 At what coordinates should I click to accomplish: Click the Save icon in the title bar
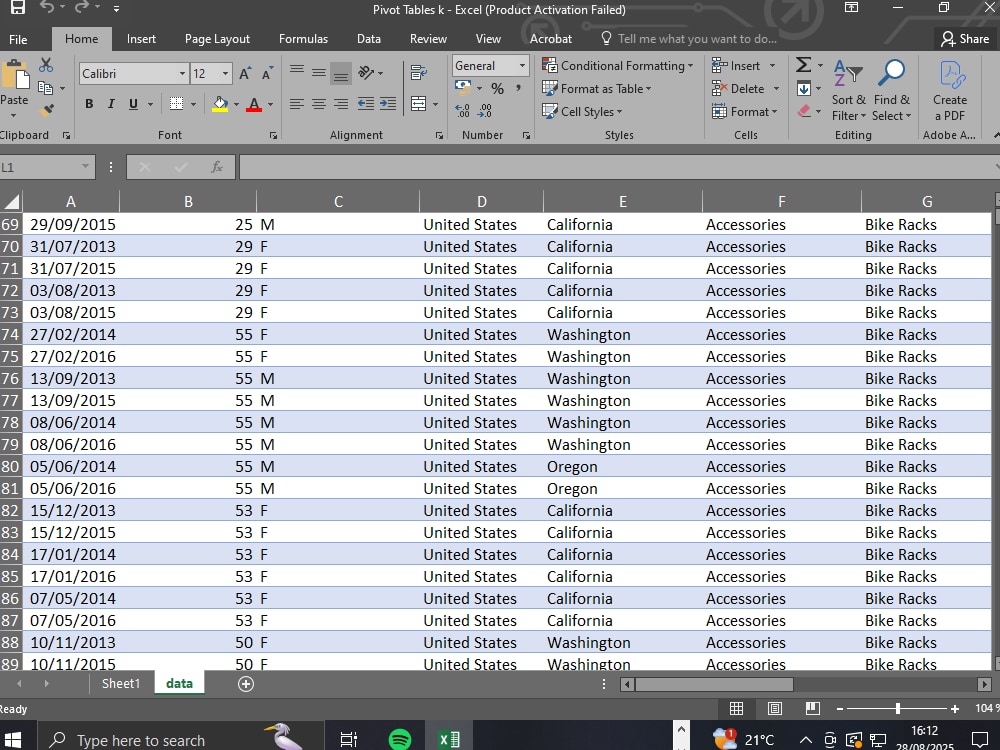(17, 8)
